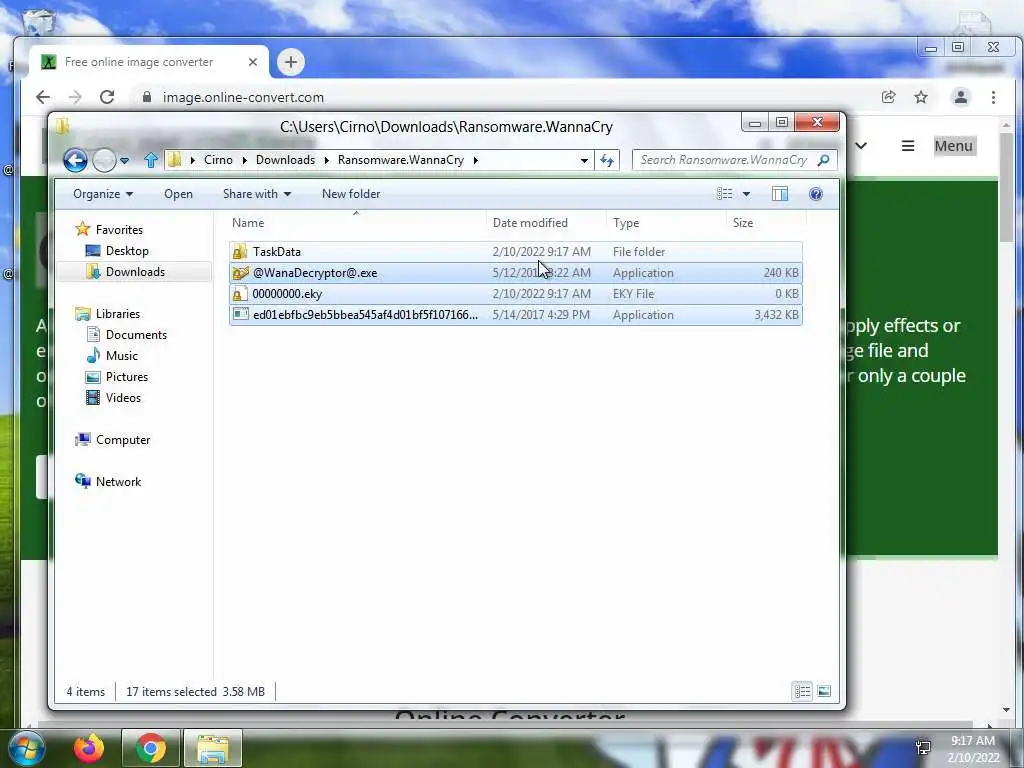Click the Explorer help icon
Viewport: 1024px width, 768px height.
(816, 194)
